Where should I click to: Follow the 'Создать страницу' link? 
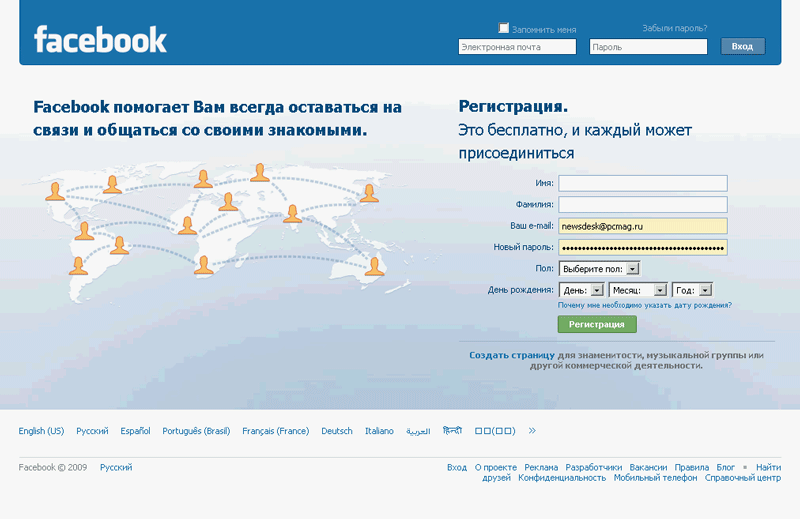511,355
